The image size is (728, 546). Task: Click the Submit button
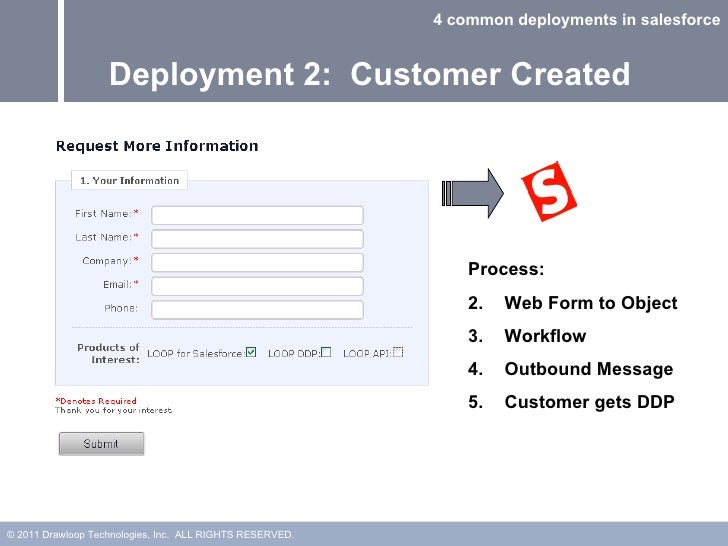click(x=101, y=444)
